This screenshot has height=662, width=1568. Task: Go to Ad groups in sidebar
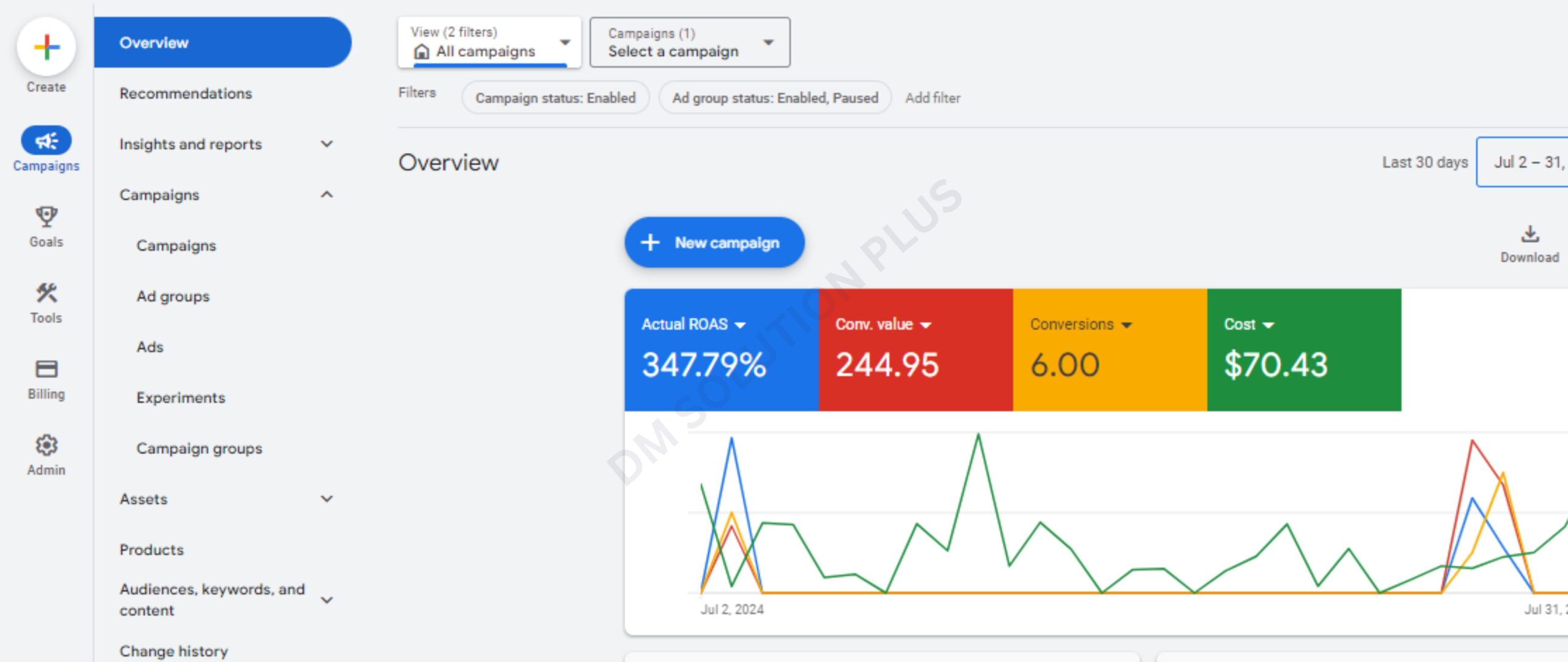click(173, 297)
